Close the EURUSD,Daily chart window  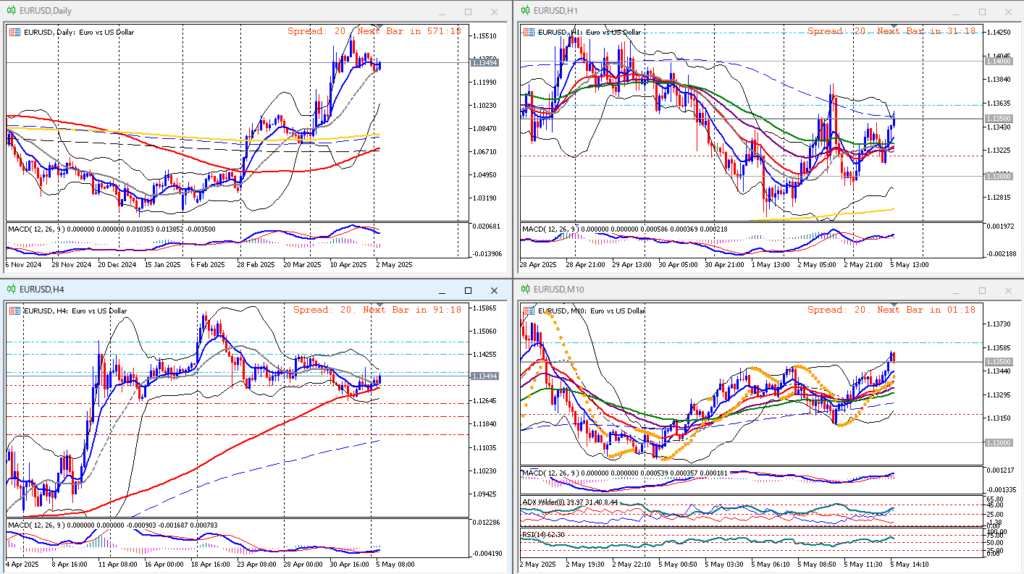494,12
